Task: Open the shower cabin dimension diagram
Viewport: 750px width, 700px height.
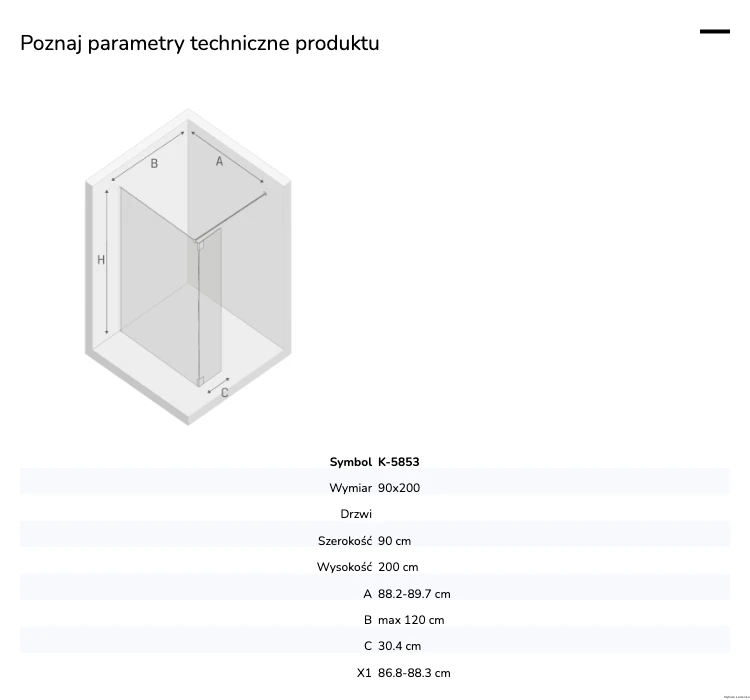Action: 188,267
